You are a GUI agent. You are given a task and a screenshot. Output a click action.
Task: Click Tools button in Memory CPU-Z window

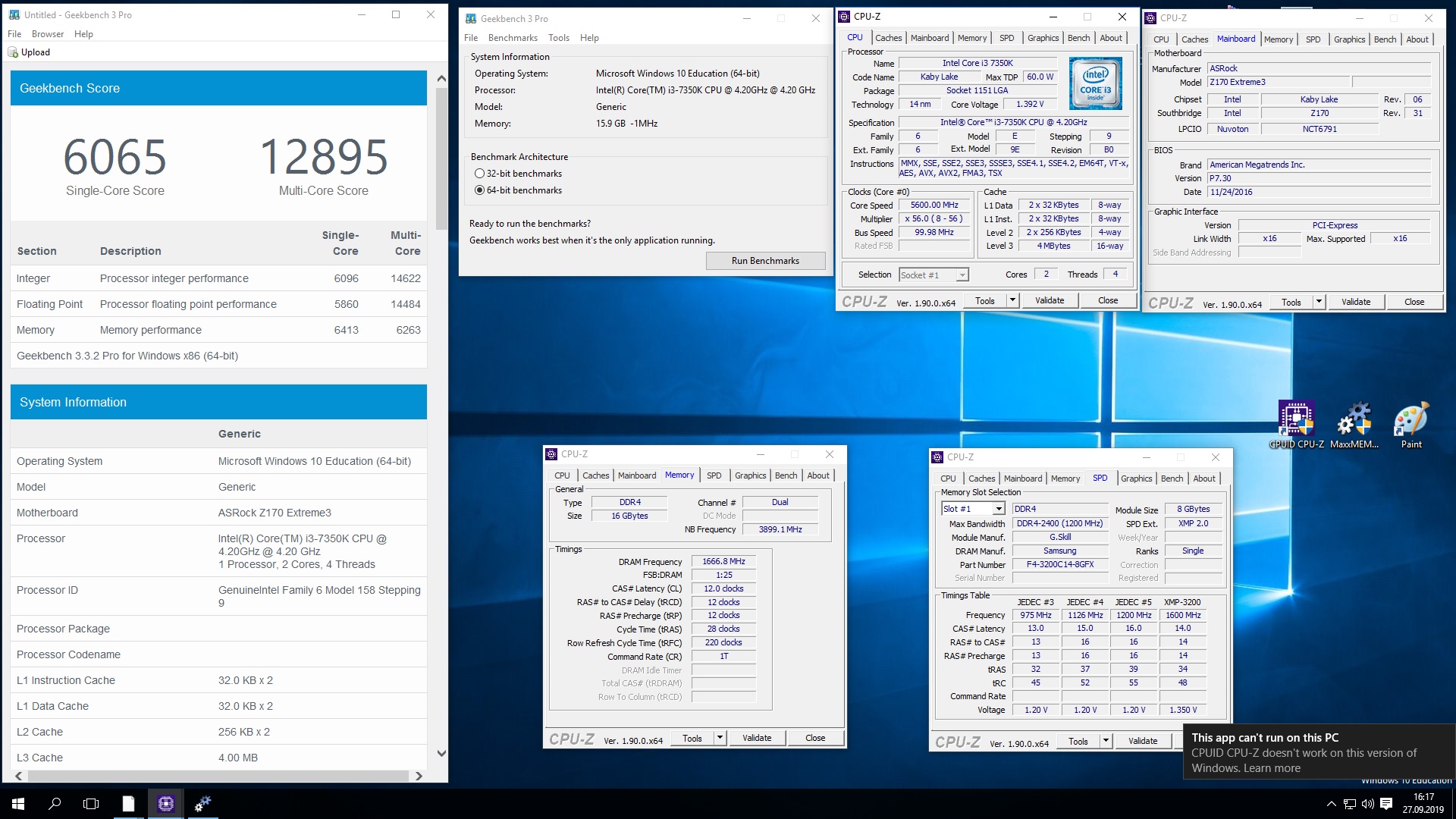[692, 738]
